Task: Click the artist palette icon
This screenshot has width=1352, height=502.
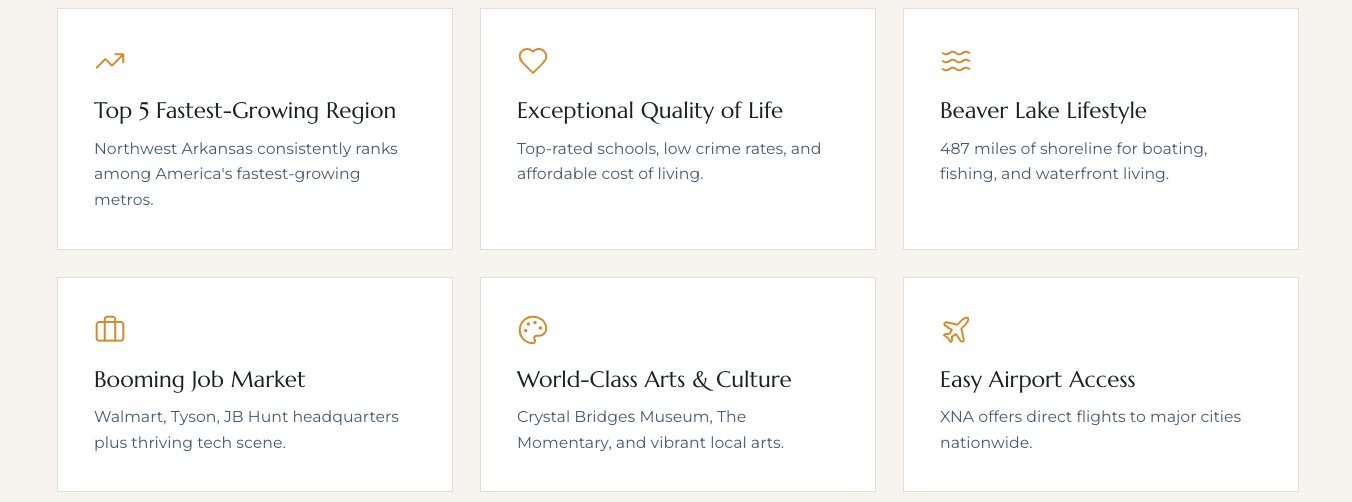Action: pyautogui.click(x=533, y=329)
